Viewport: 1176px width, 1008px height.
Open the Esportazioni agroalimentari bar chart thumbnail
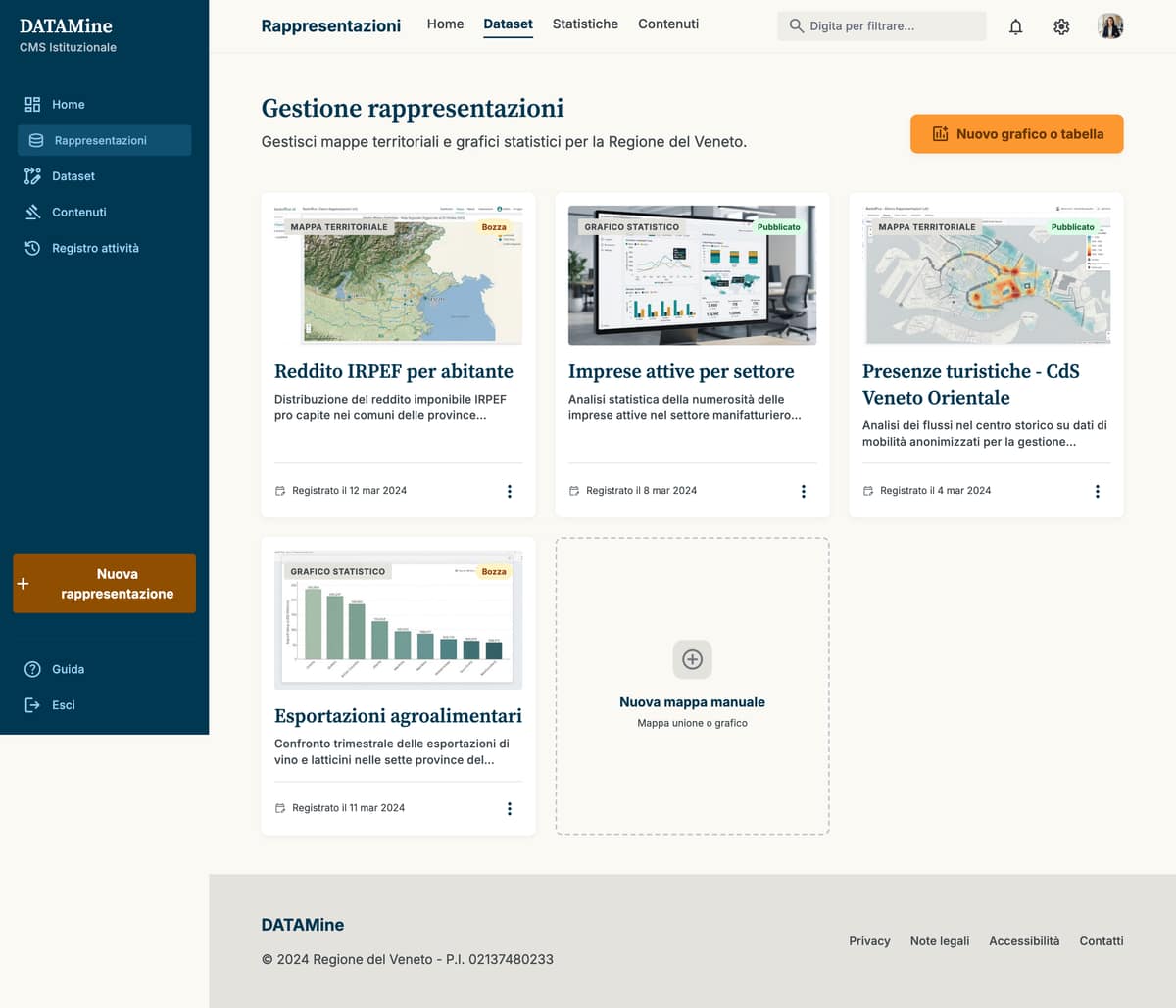pyautogui.click(x=398, y=619)
